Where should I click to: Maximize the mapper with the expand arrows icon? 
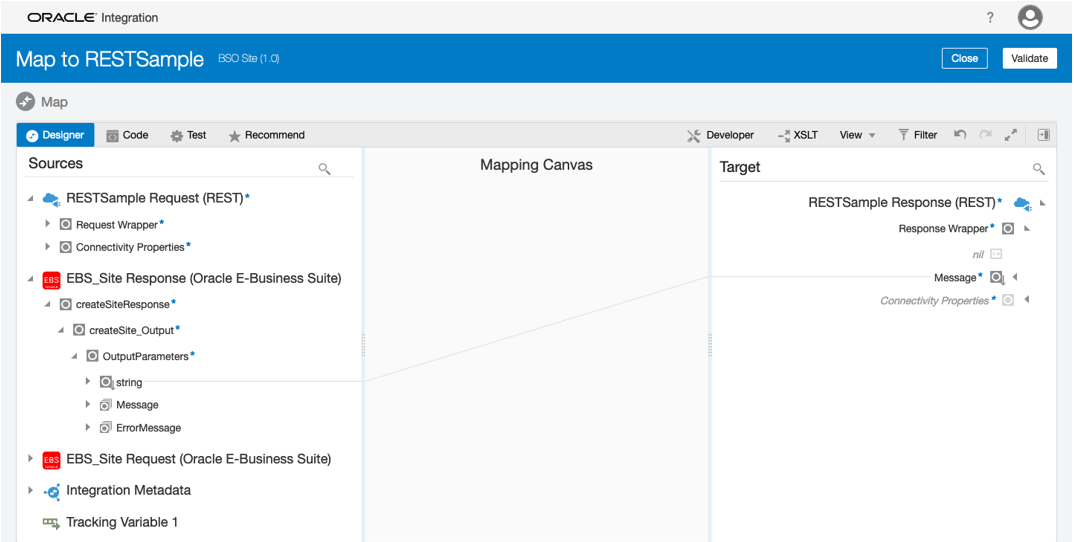coord(1010,135)
